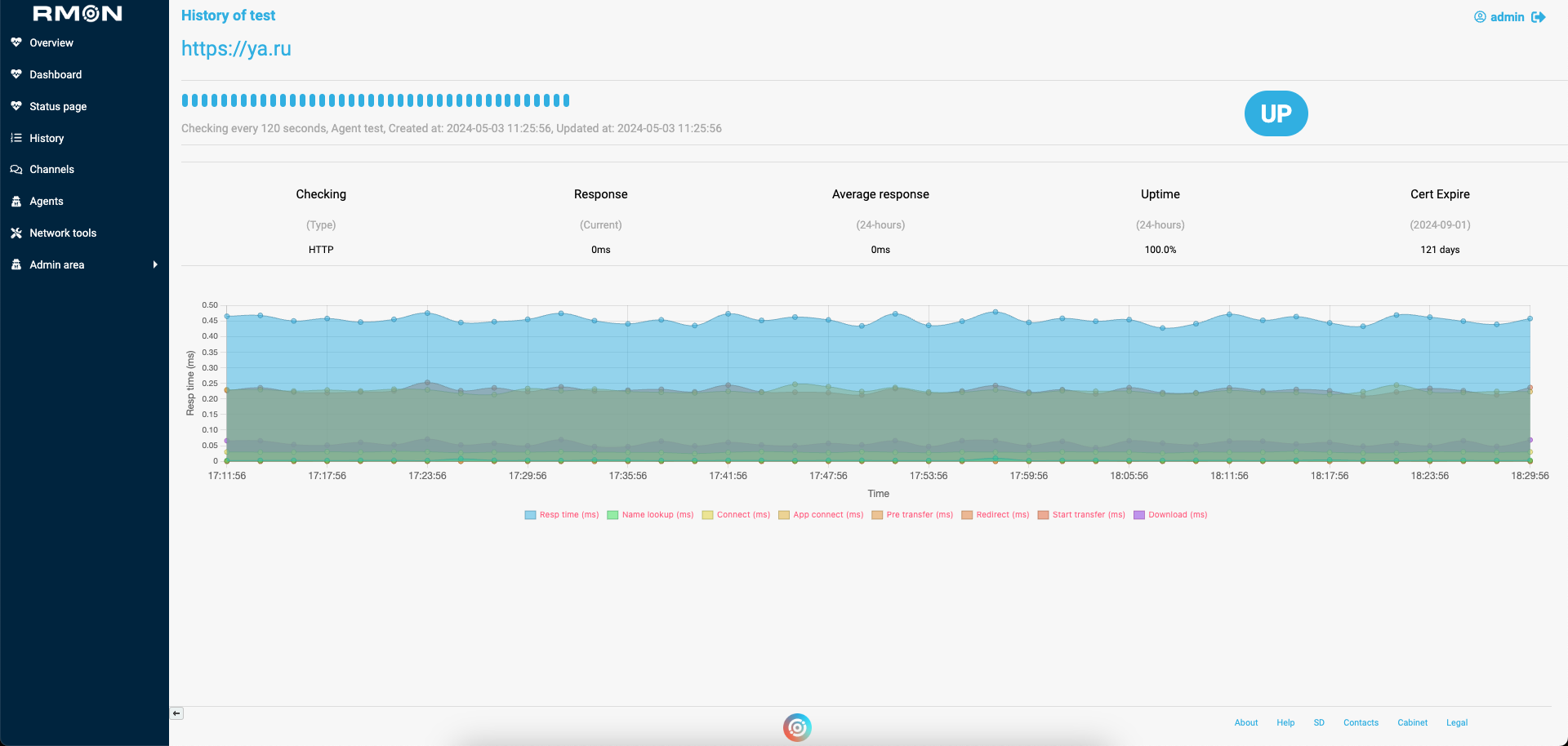
Task: Click the Status page icon
Action: 17,106
